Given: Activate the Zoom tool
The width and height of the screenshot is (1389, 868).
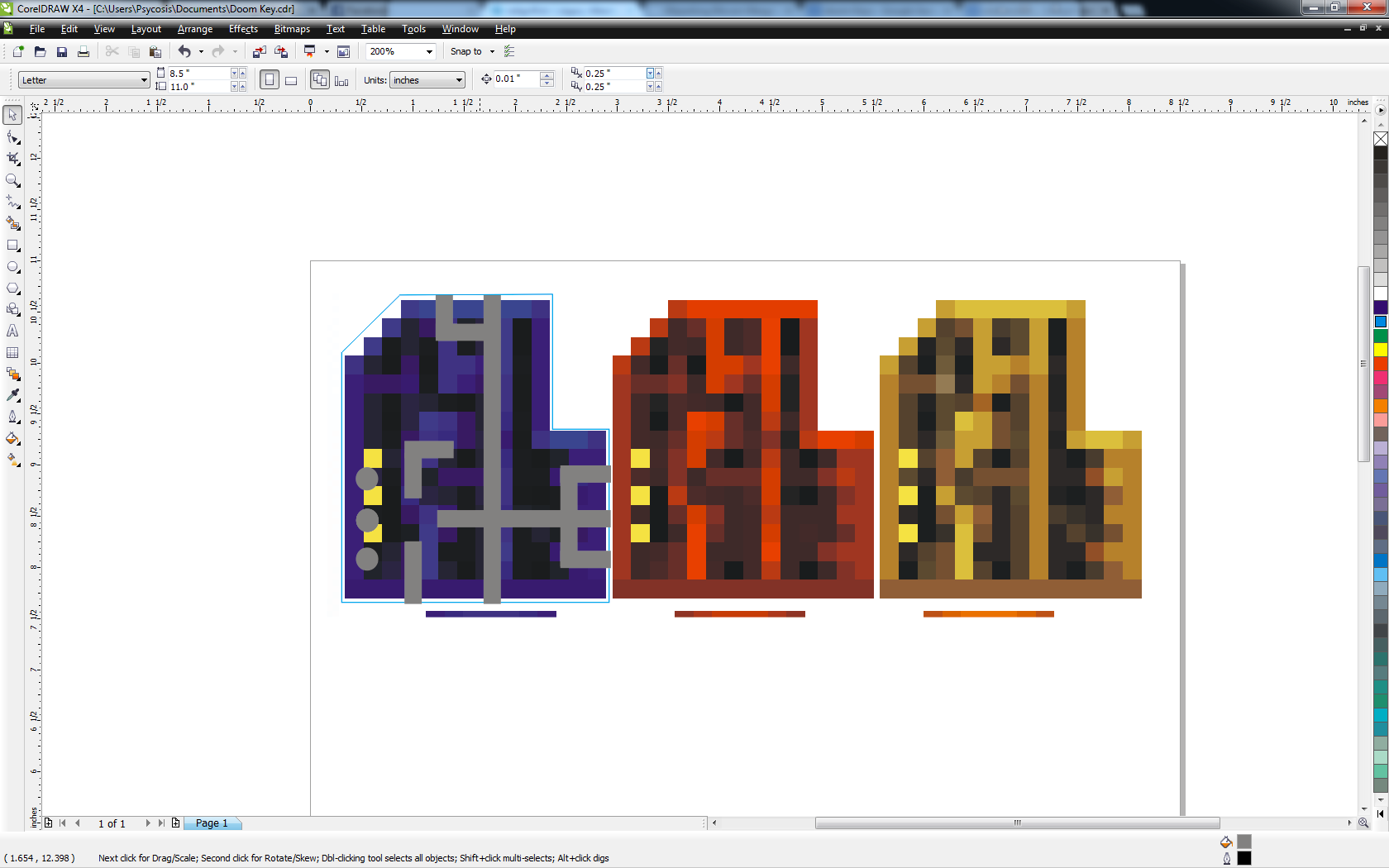Looking at the screenshot, I should coord(12,181).
